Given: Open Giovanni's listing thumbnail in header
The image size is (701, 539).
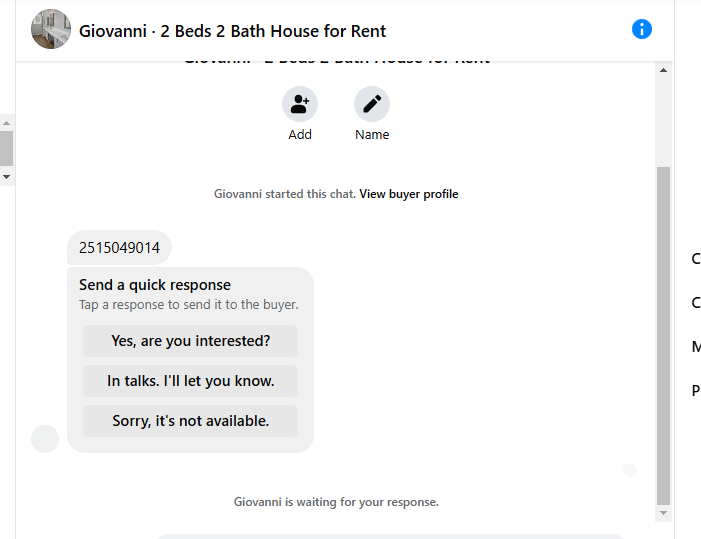Looking at the screenshot, I should click(x=51, y=29).
